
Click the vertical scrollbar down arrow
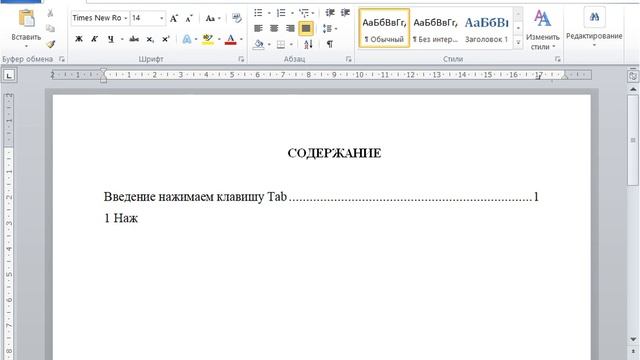tap(633, 339)
